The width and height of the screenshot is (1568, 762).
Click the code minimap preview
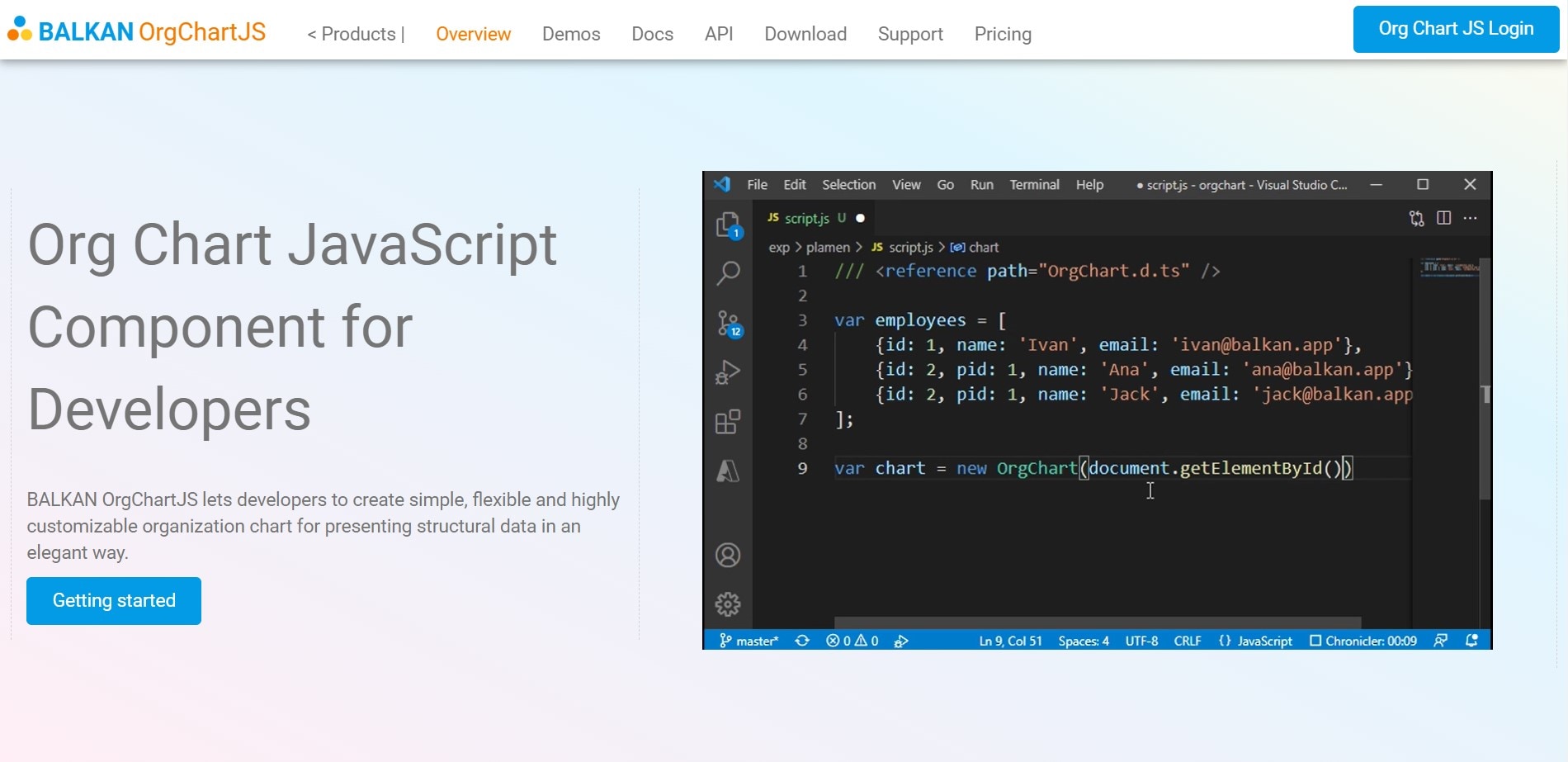click(x=1449, y=267)
